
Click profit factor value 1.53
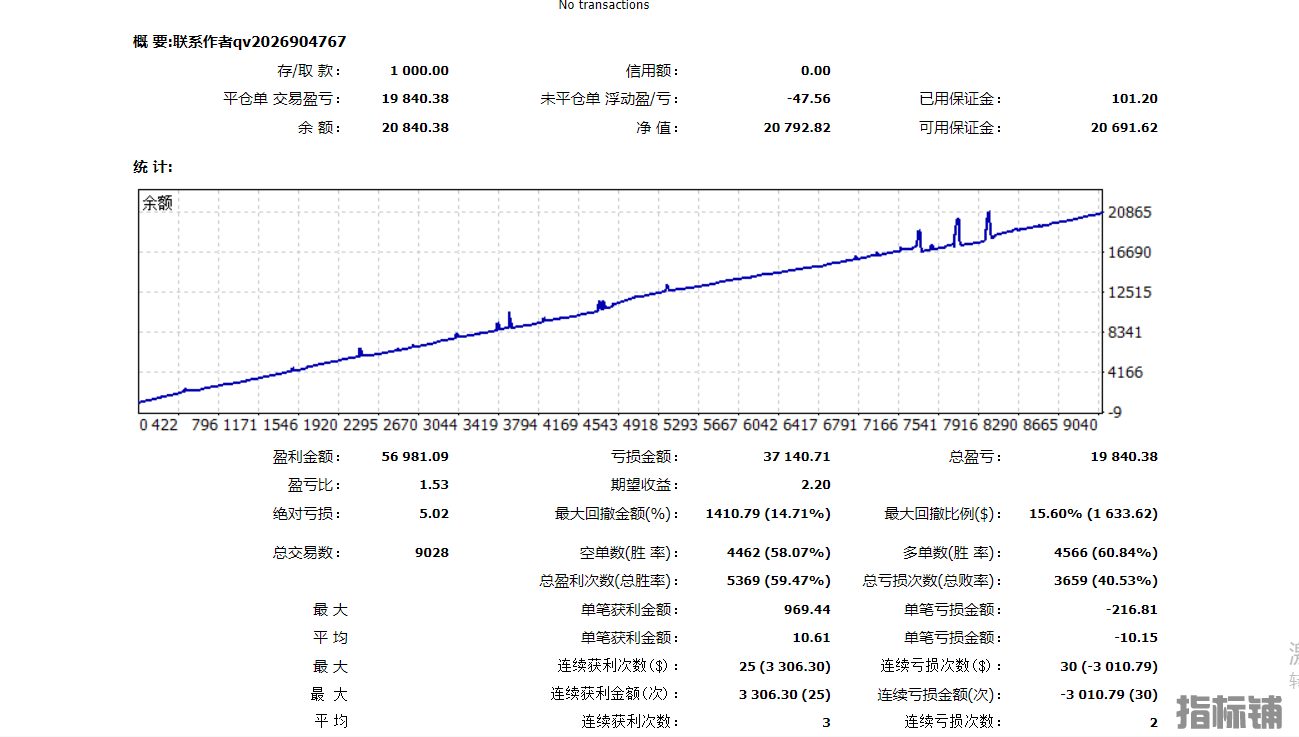pyautogui.click(x=435, y=485)
